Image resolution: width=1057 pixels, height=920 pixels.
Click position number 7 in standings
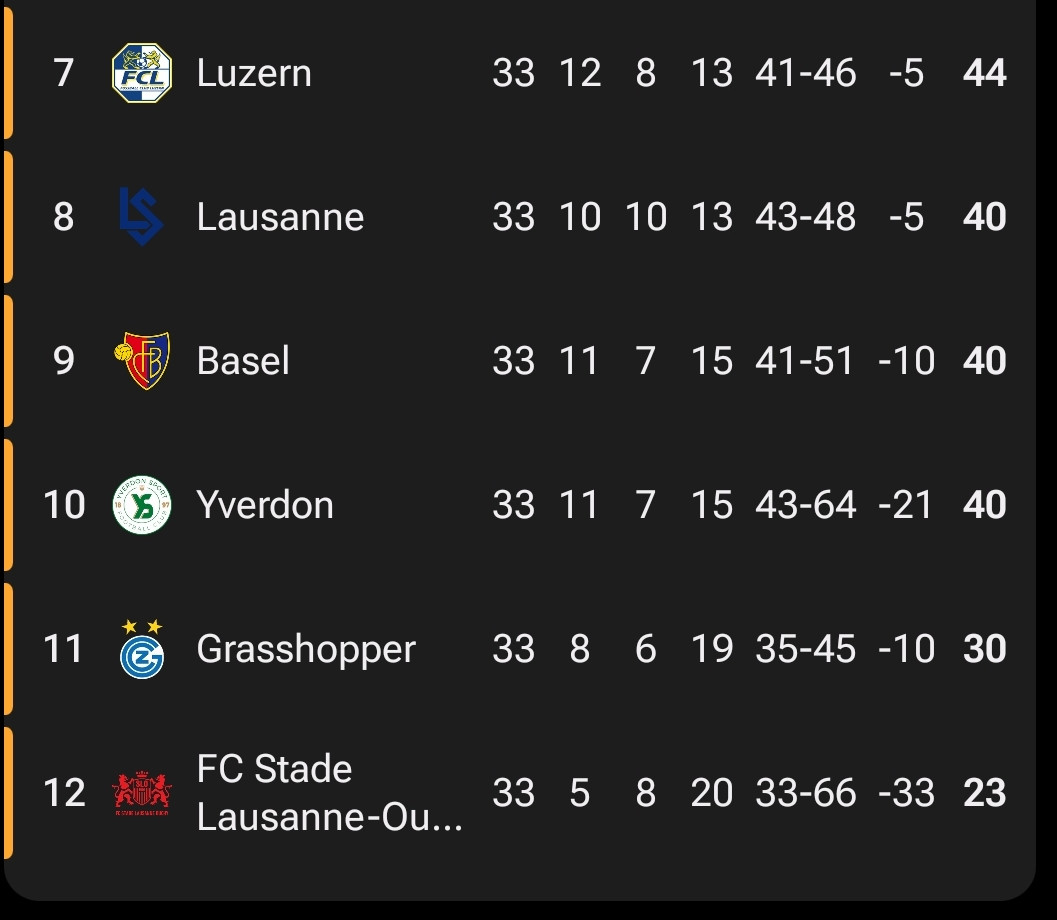pos(64,73)
